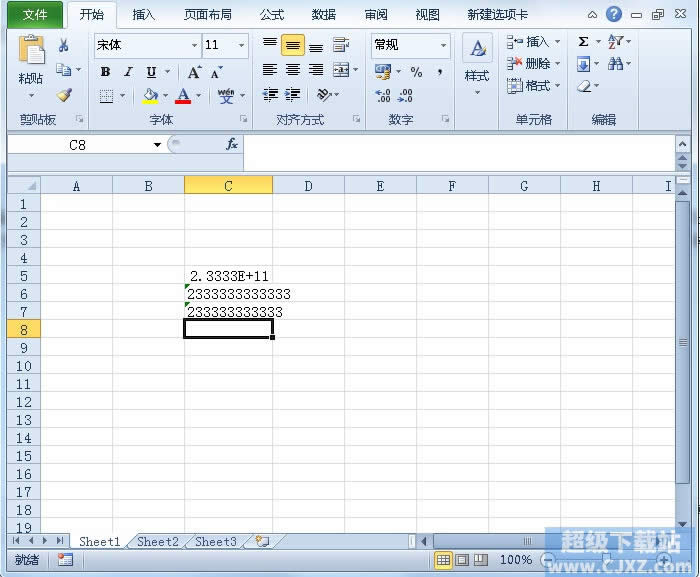Click the Clear eraser icon
Image resolution: width=700 pixels, height=577 pixels.
(x=584, y=86)
